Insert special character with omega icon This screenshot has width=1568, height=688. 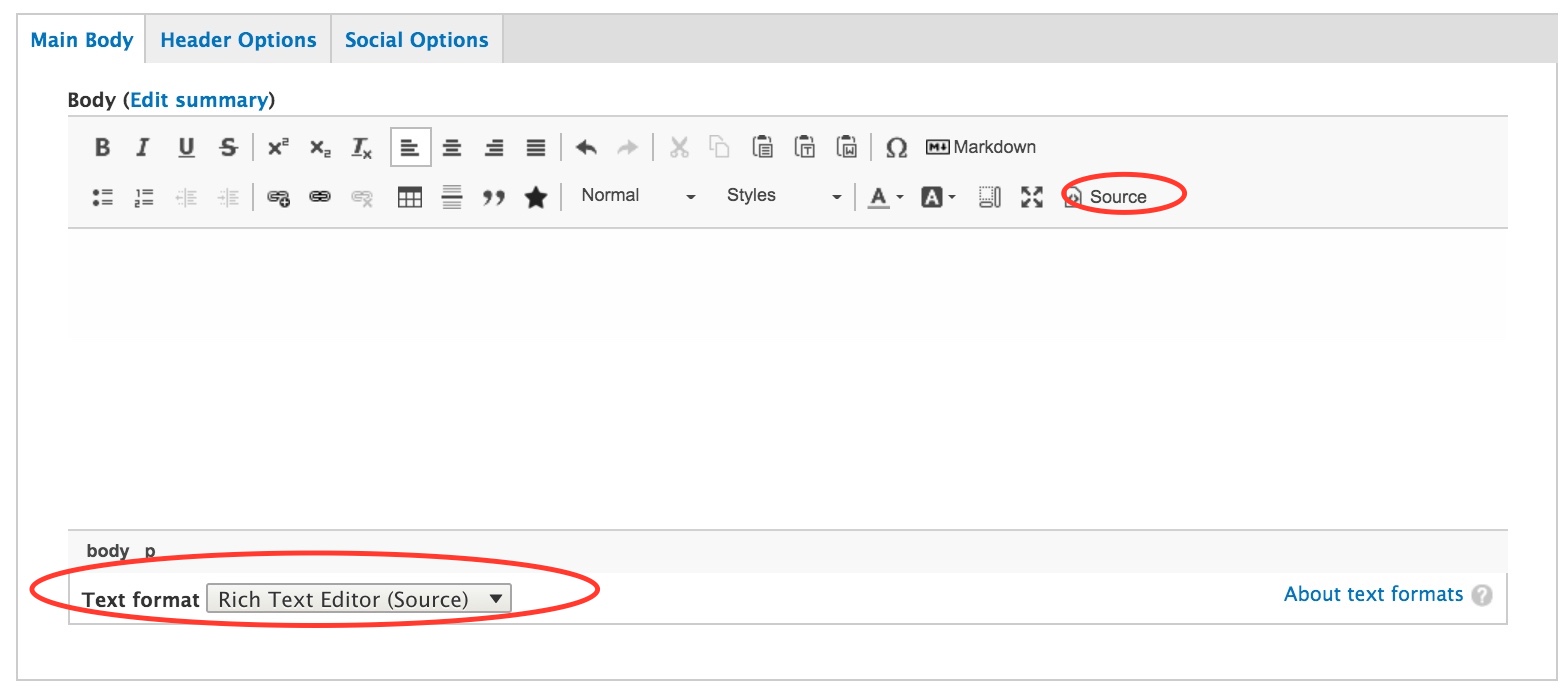[x=896, y=148]
